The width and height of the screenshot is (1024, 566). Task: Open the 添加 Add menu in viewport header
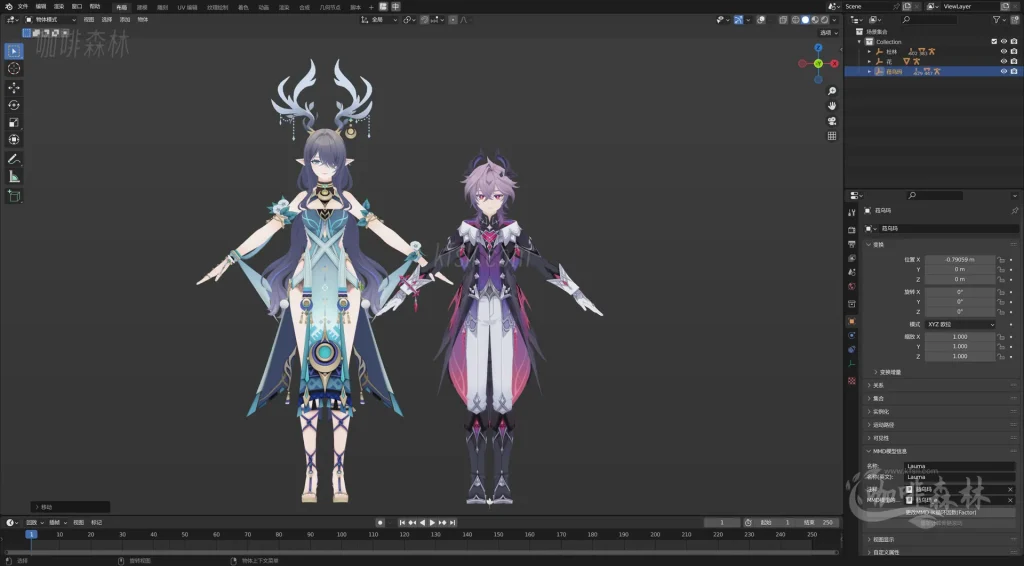pos(125,20)
